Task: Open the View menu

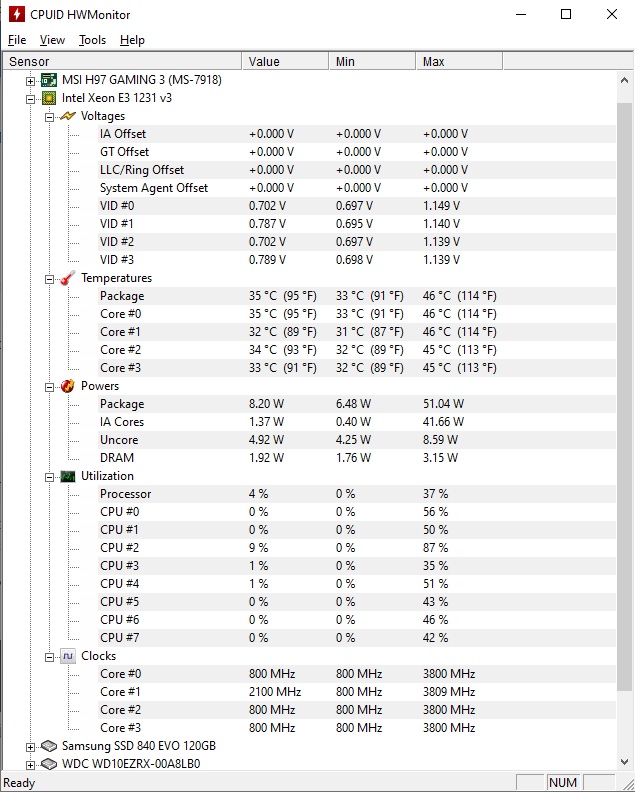Action: pyautogui.click(x=52, y=40)
